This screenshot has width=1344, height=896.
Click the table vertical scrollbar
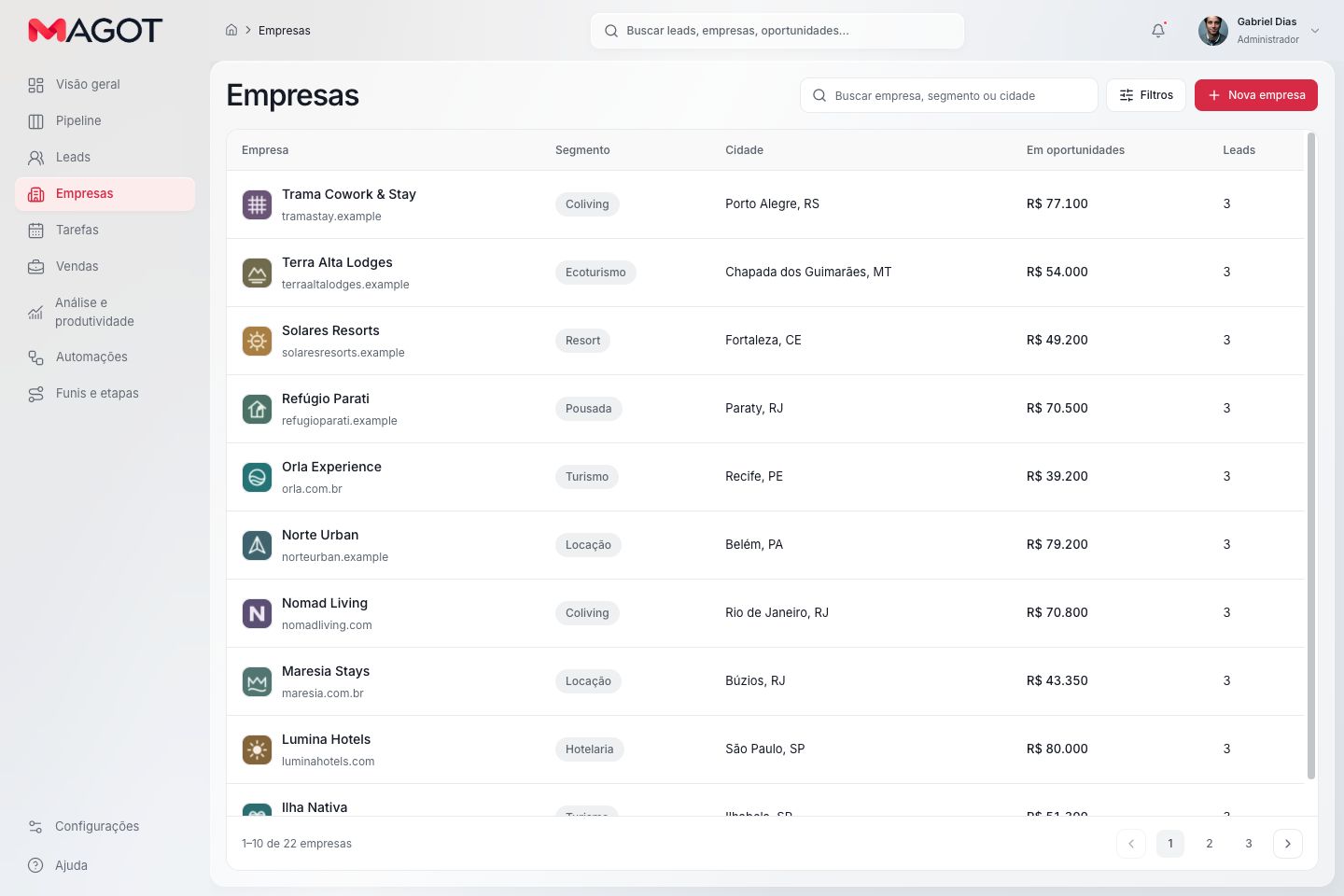(1311, 455)
